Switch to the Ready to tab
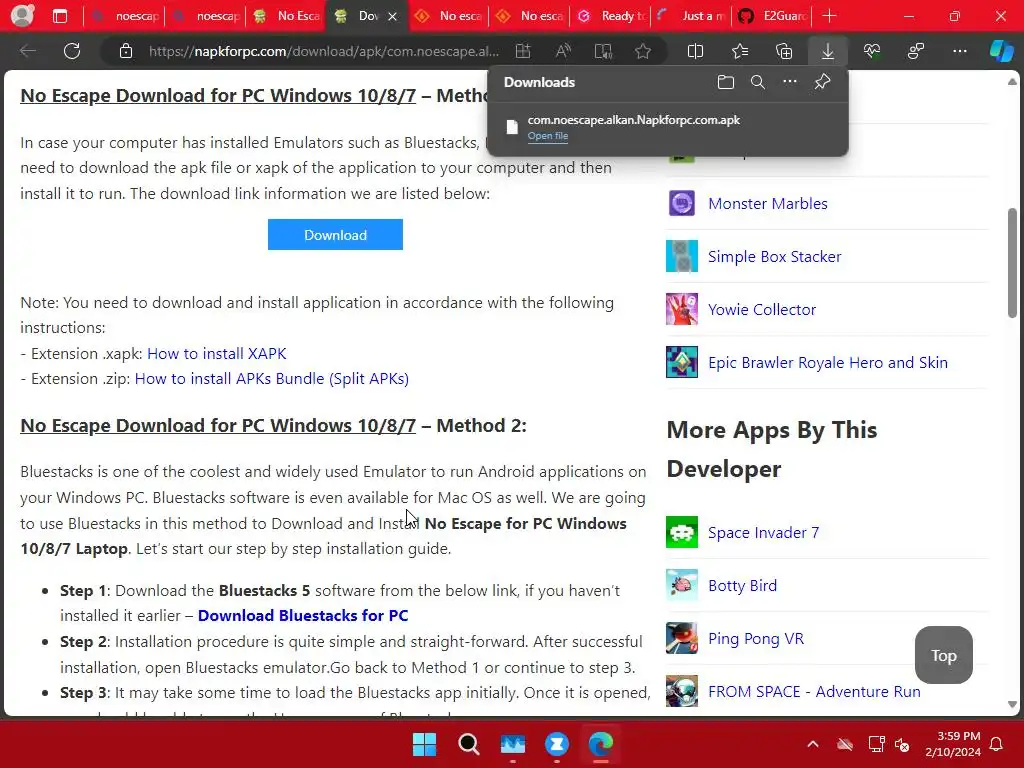The height and width of the screenshot is (768, 1024). click(x=611, y=16)
